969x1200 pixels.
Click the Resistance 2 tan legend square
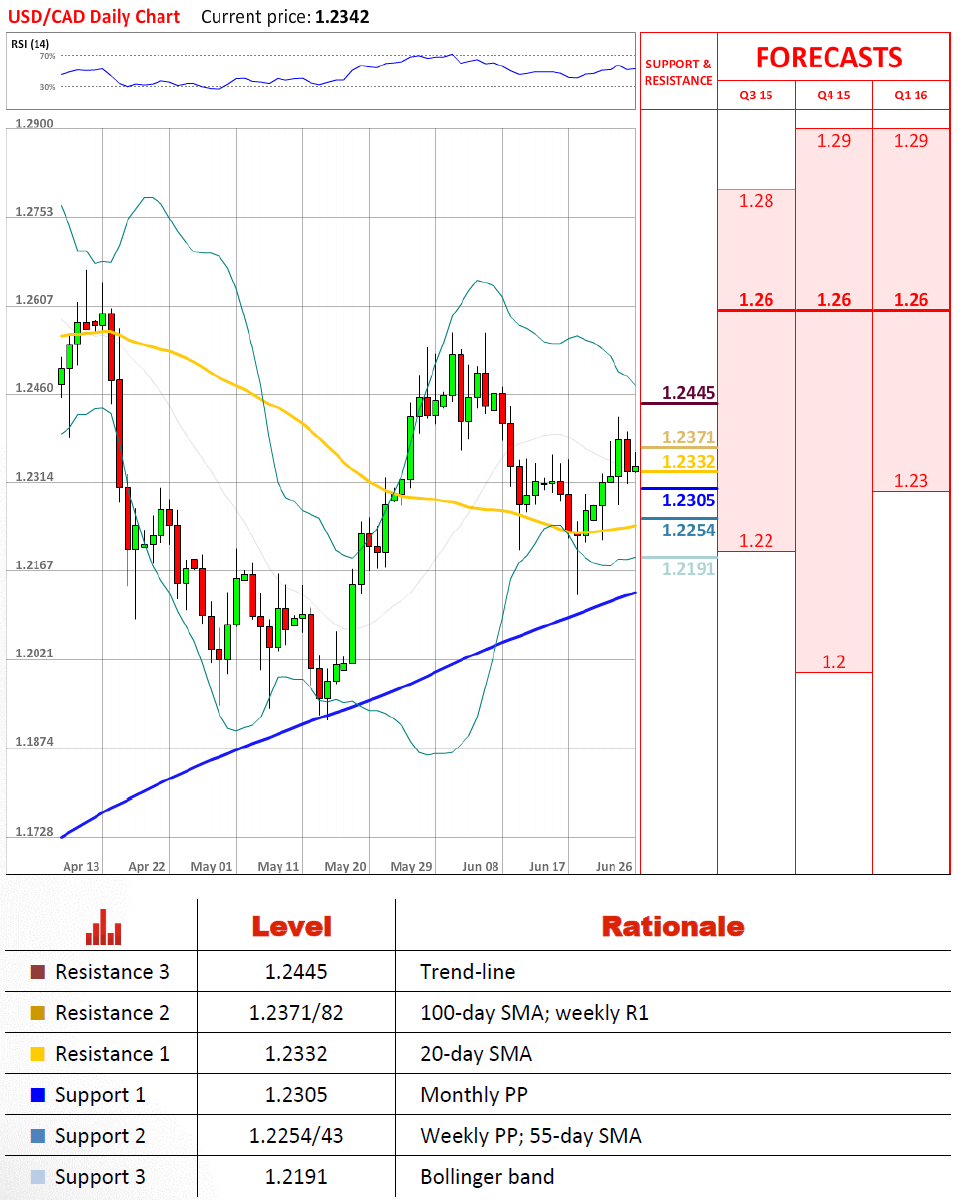[38, 1013]
